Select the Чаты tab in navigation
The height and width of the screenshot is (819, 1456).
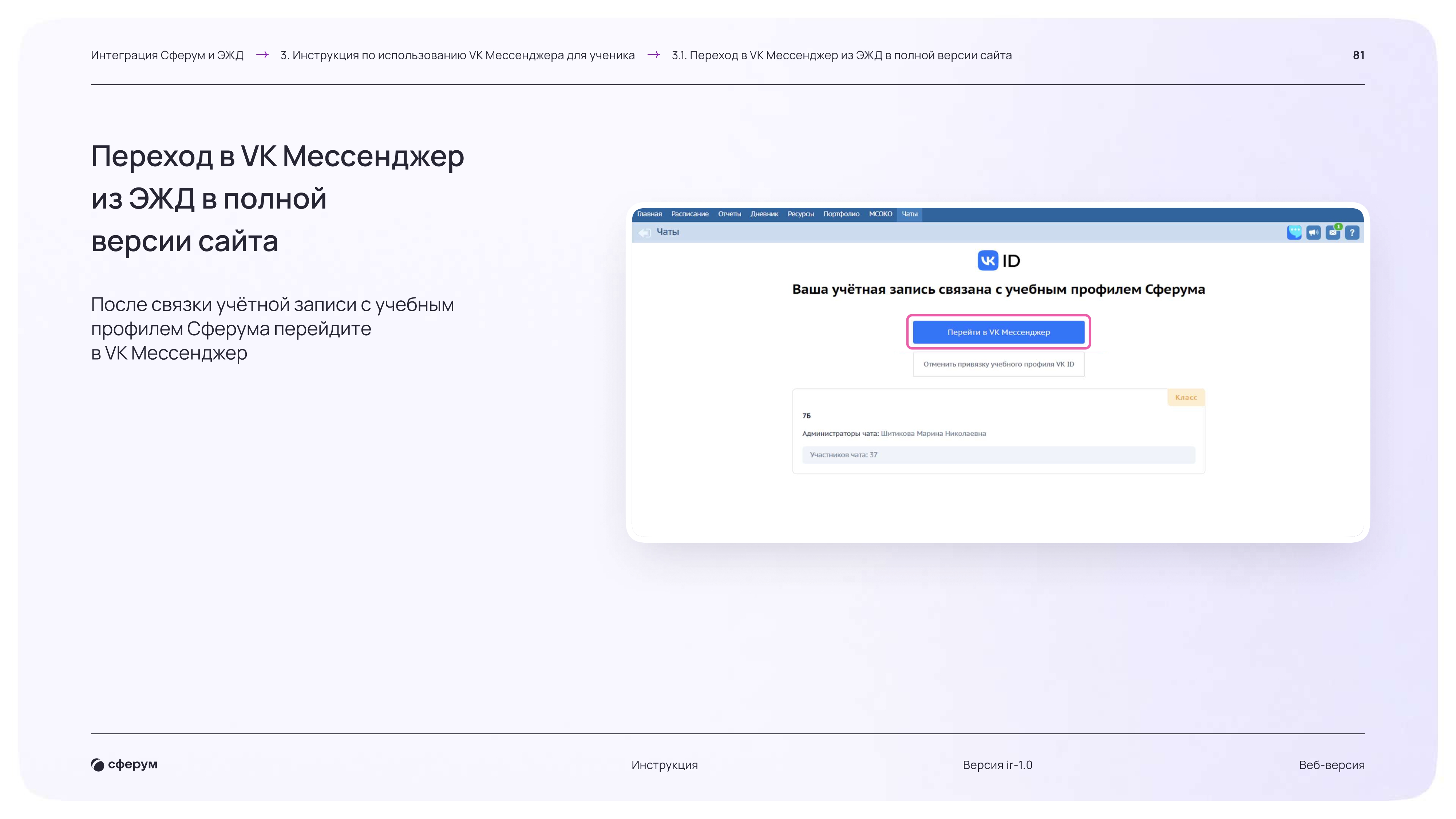click(909, 214)
